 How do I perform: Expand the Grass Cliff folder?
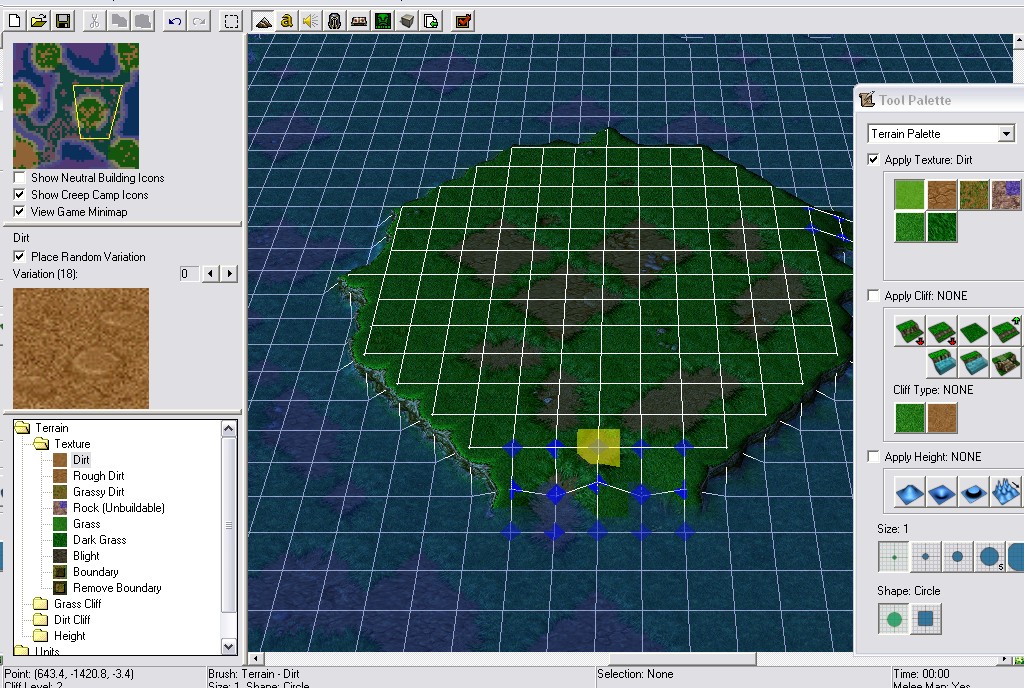point(77,604)
